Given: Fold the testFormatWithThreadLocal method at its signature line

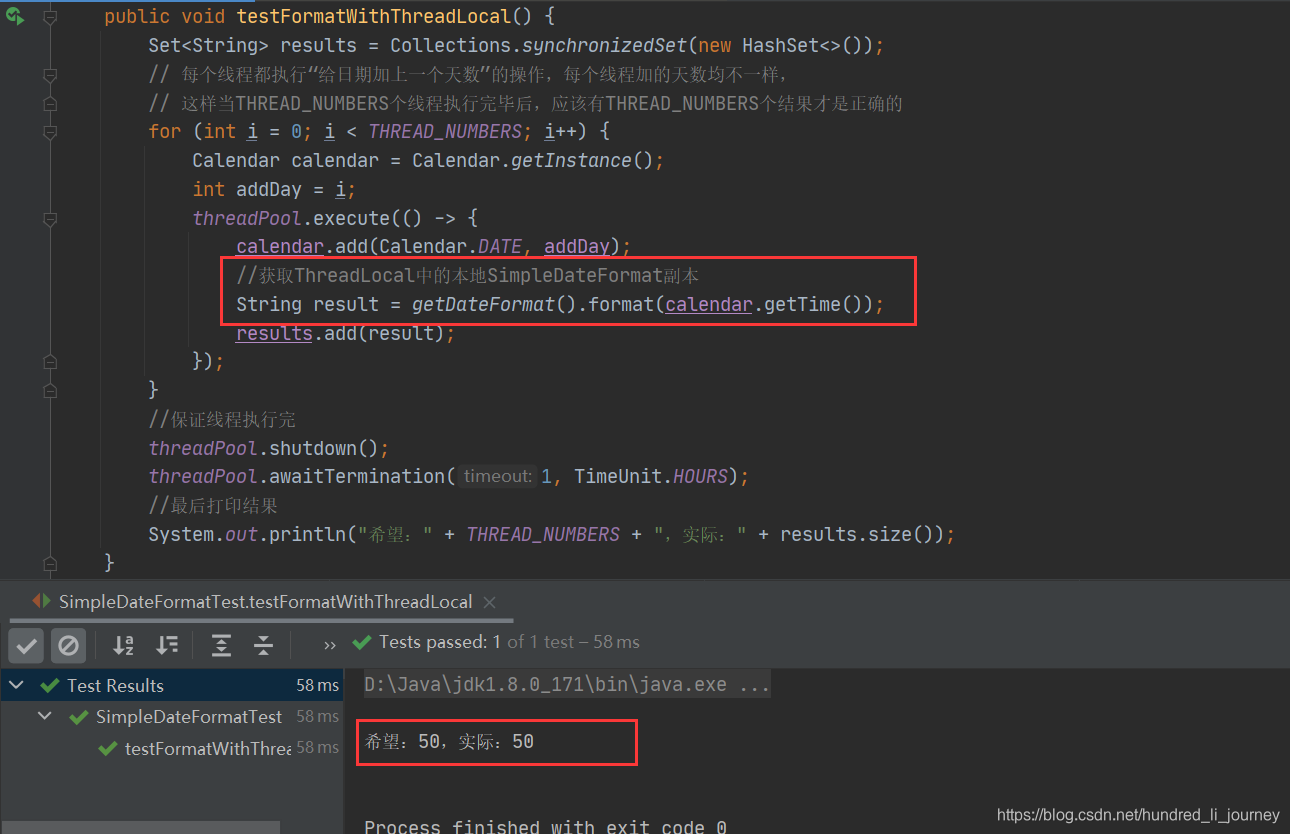Looking at the screenshot, I should pos(48,17).
